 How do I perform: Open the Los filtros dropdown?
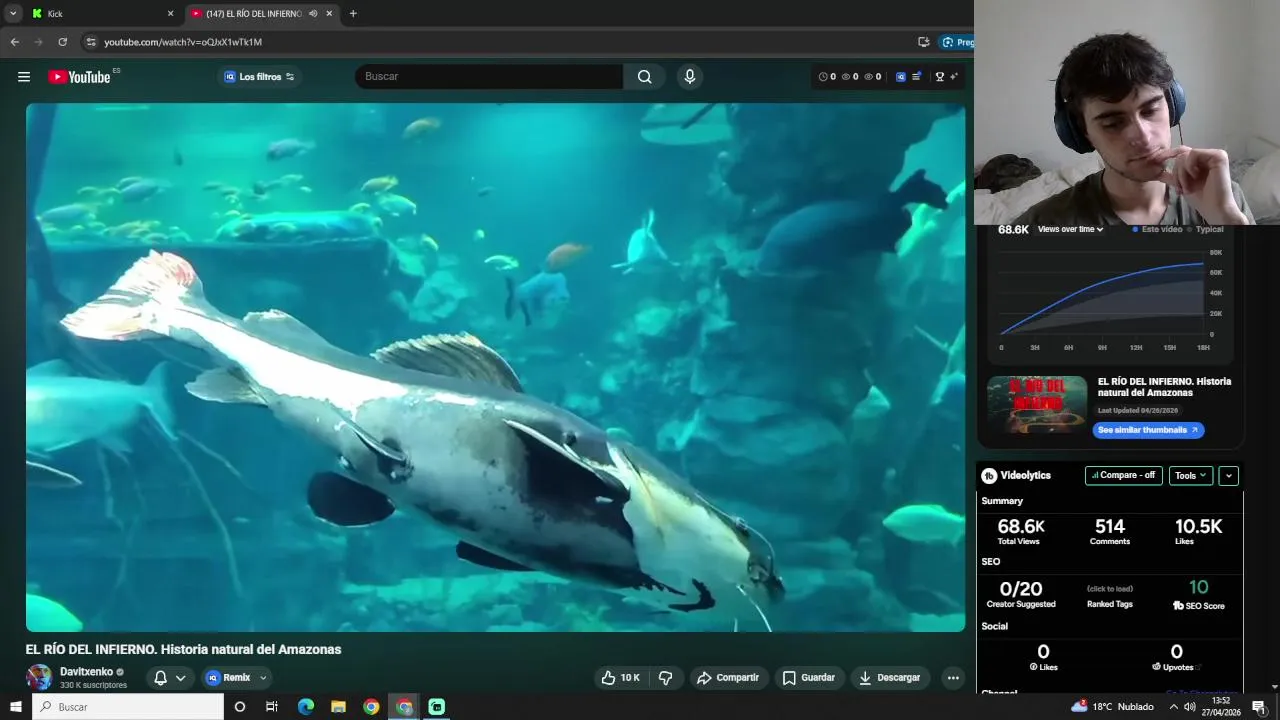coord(260,77)
